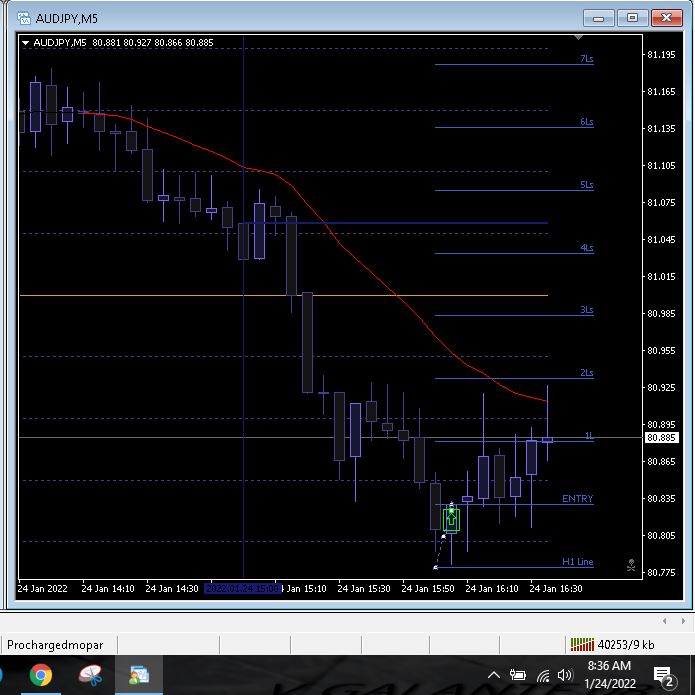Select the 6Ls level label
695x695 pixels.
click(586, 121)
